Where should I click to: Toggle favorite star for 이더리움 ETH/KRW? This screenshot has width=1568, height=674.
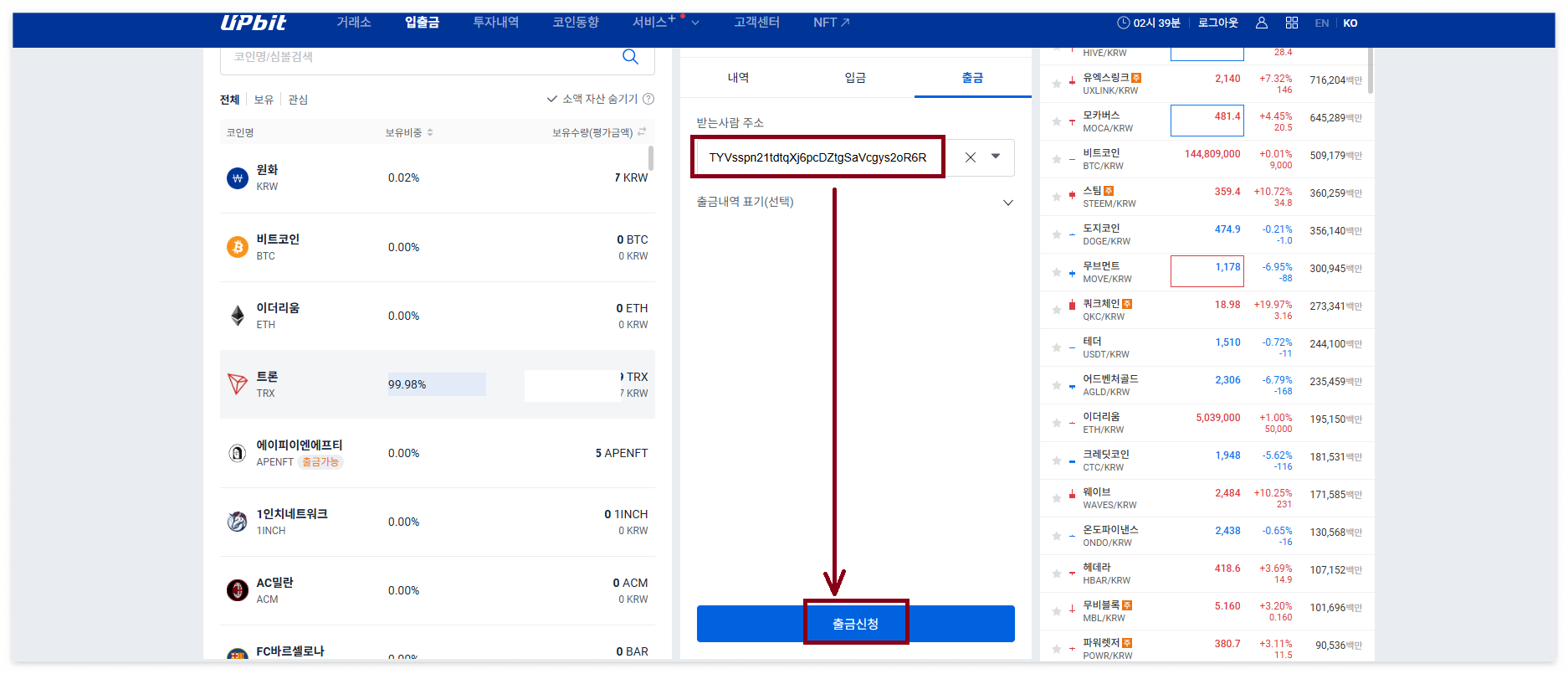pyautogui.click(x=1056, y=423)
